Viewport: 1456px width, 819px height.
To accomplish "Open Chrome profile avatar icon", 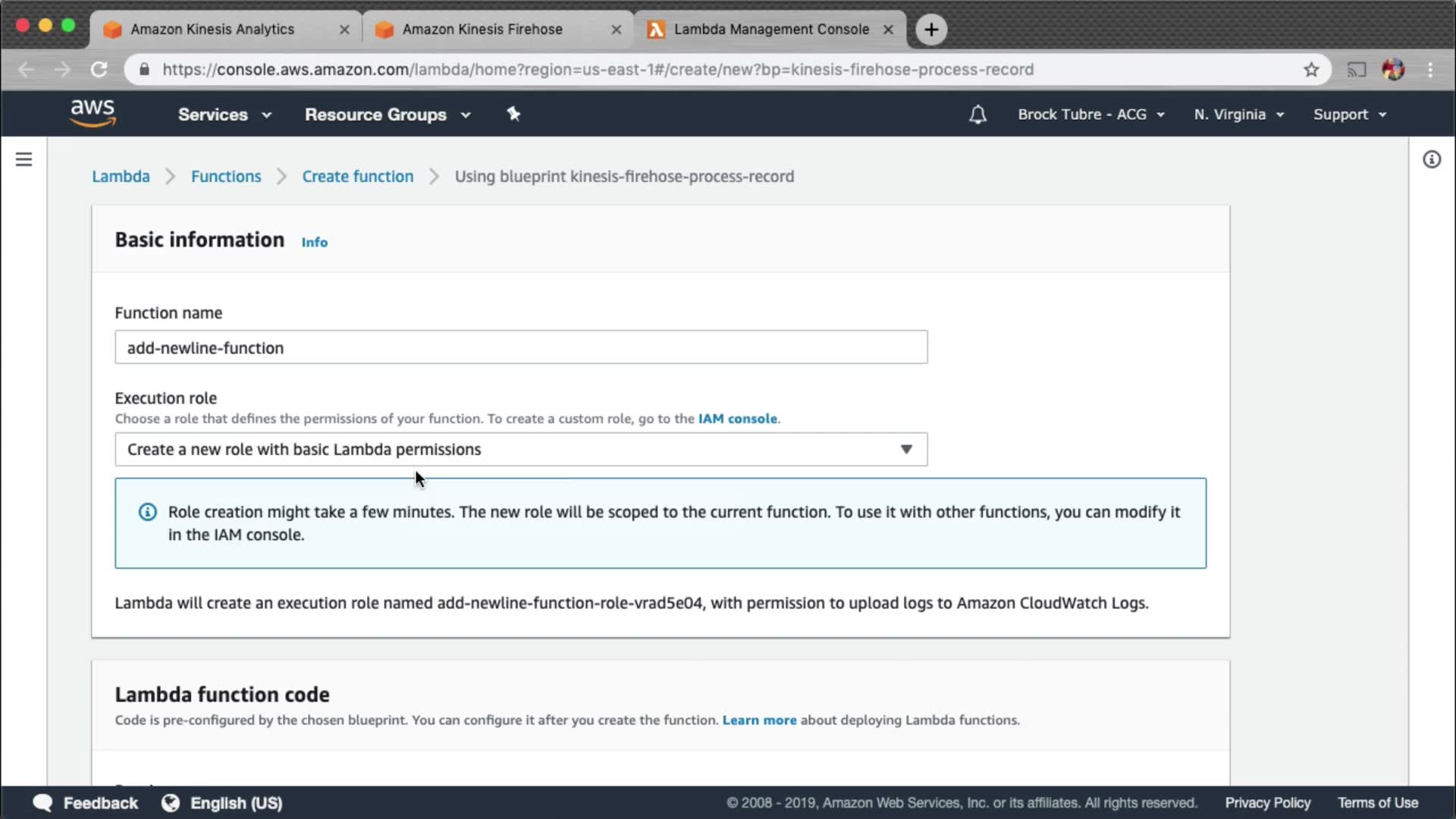I will pos(1393,70).
